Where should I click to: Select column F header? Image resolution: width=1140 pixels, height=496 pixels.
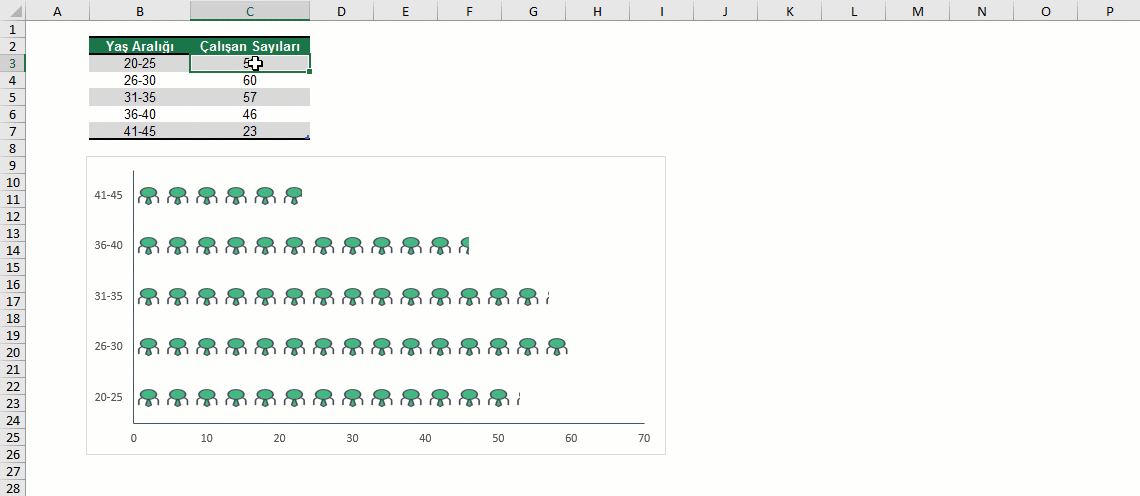(469, 11)
